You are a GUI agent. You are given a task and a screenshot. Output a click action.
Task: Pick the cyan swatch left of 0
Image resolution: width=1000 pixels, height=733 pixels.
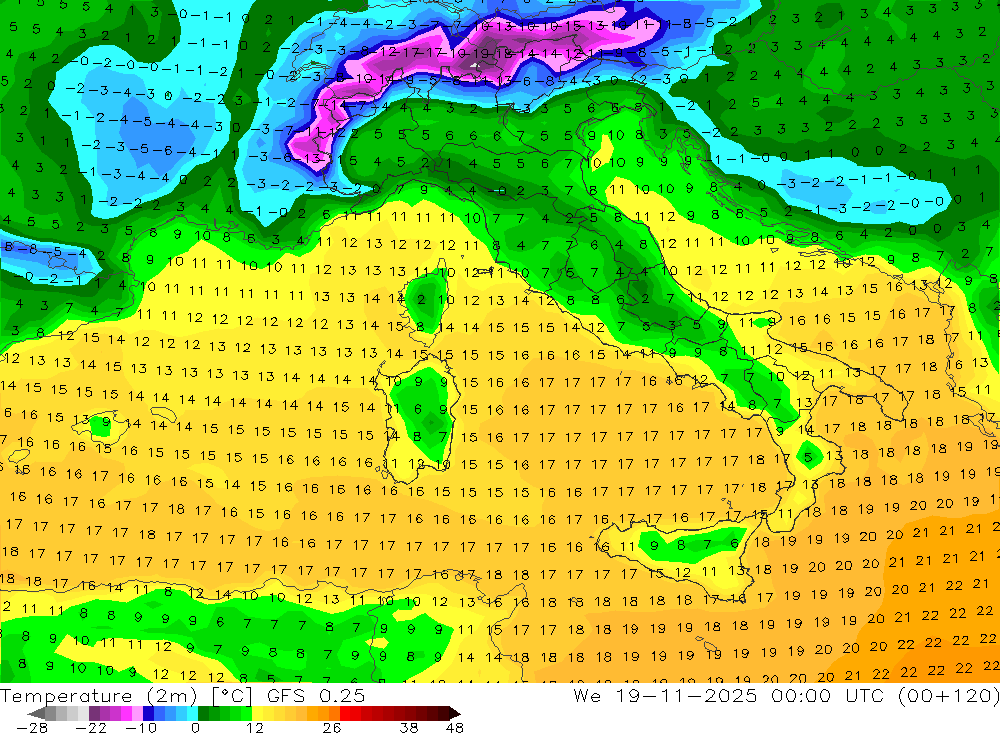(192, 713)
